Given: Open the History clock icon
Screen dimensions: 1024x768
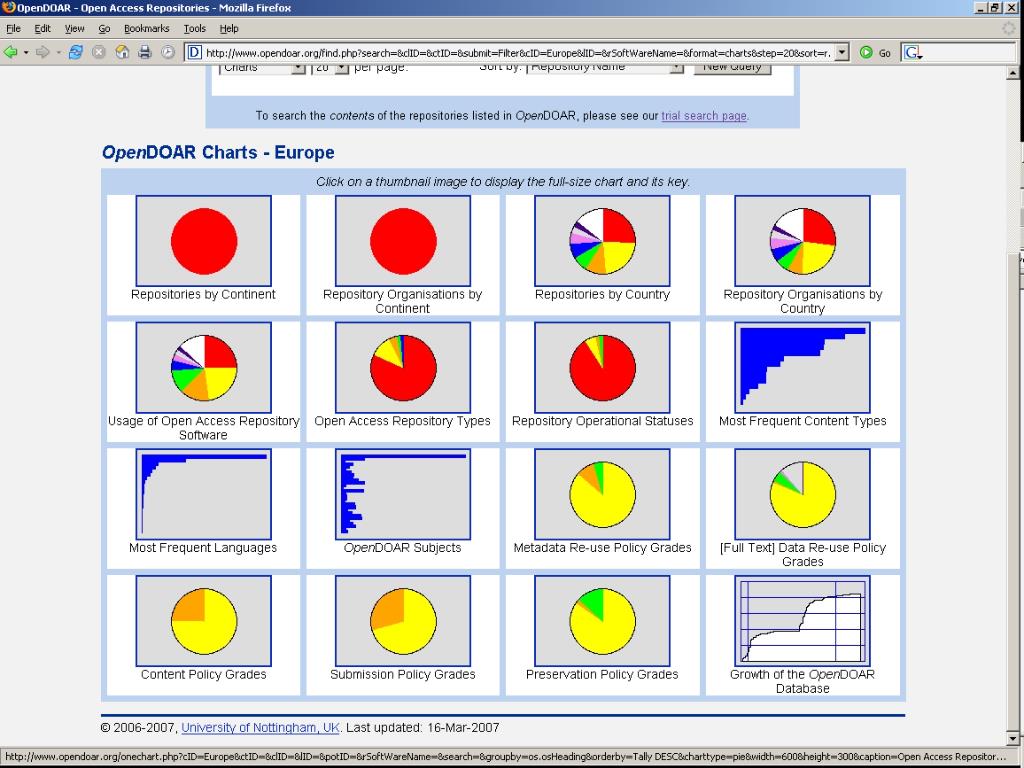Looking at the screenshot, I should 168,52.
